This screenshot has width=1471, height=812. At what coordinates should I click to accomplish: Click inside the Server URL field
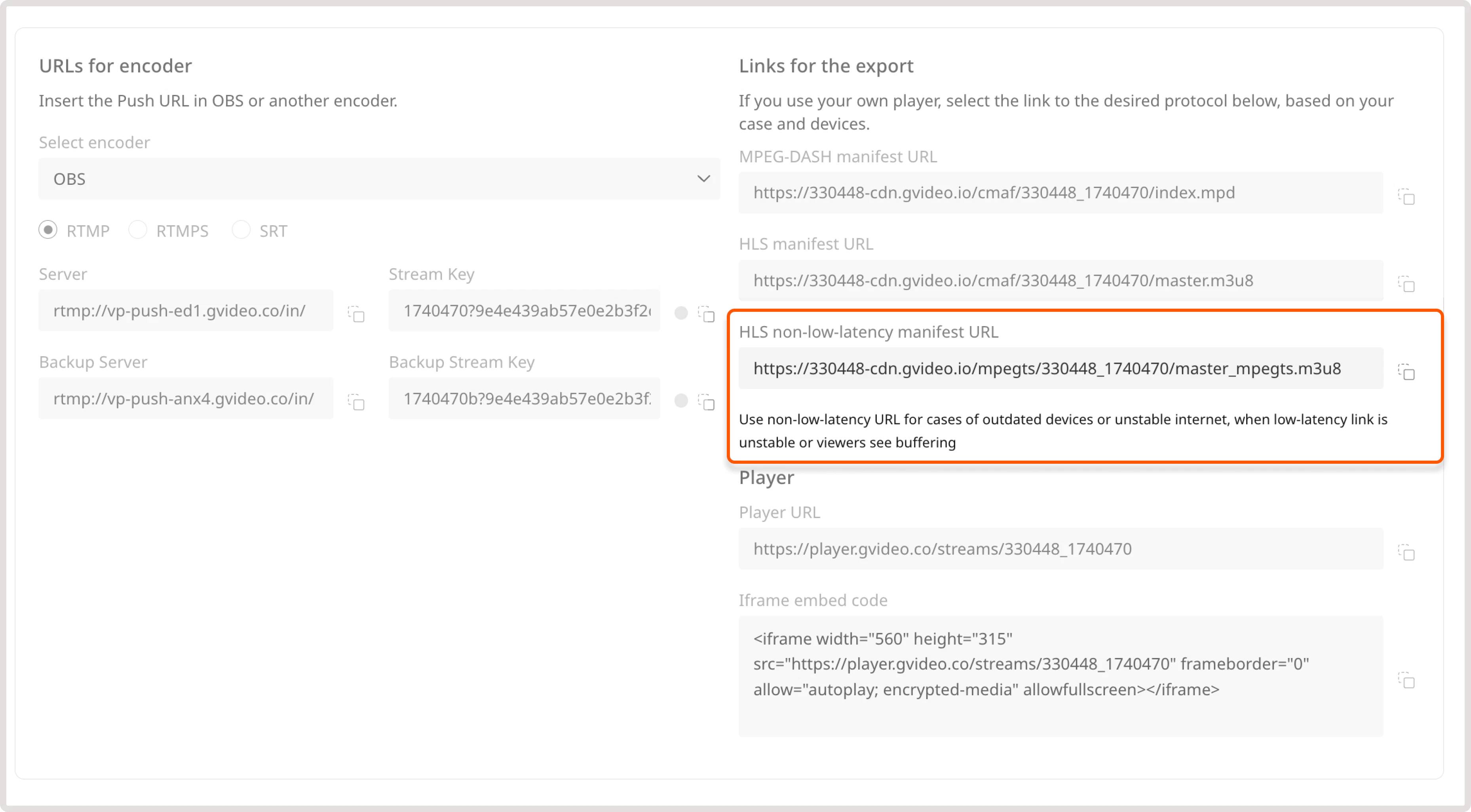(x=186, y=310)
